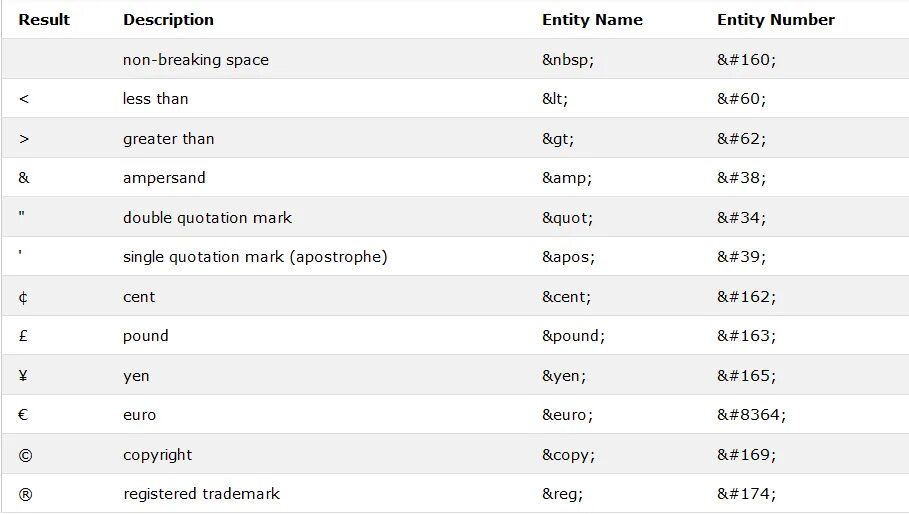This screenshot has width=909, height=514.
Task: Click the Entity Name column header
Action: [x=592, y=19]
